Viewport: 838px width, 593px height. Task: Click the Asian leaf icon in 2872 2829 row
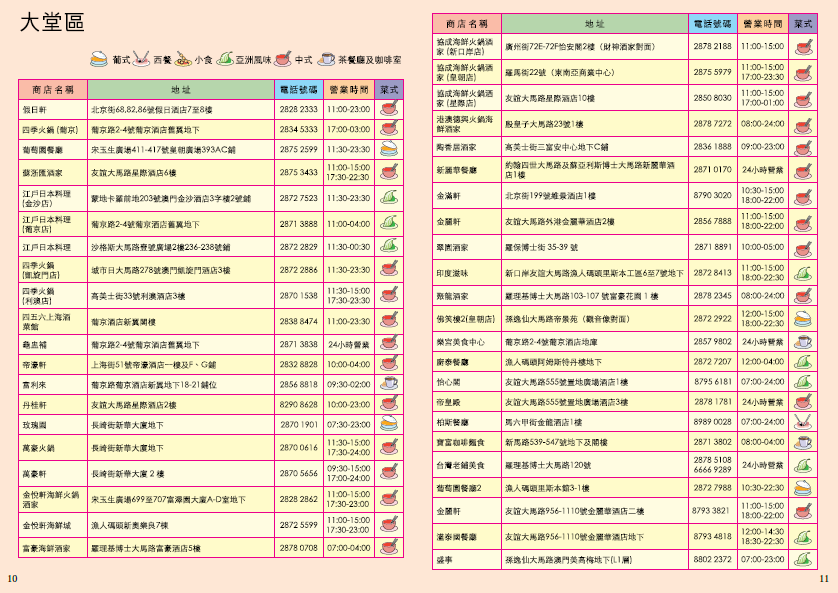pos(389,247)
